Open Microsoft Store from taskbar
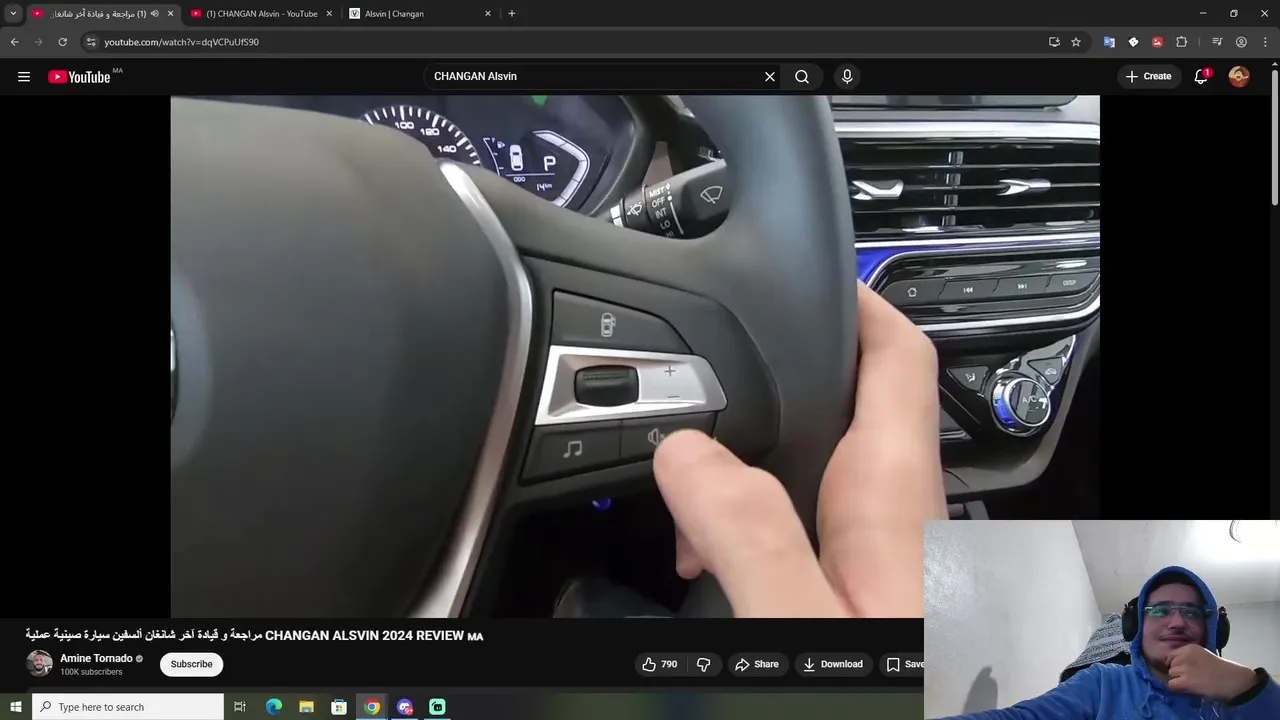 pos(339,707)
